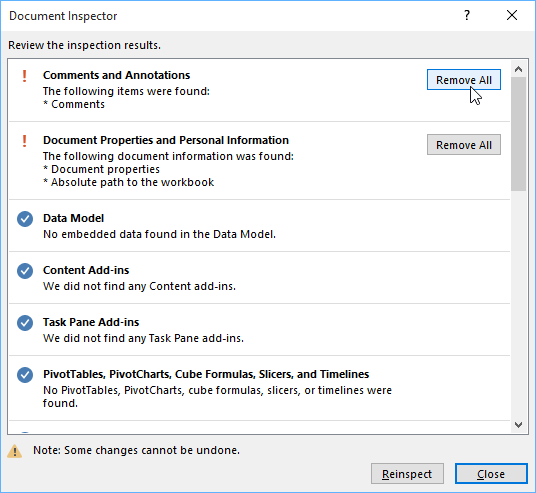
Task: Click scrollbar down arrow in results list
Action: point(518,425)
